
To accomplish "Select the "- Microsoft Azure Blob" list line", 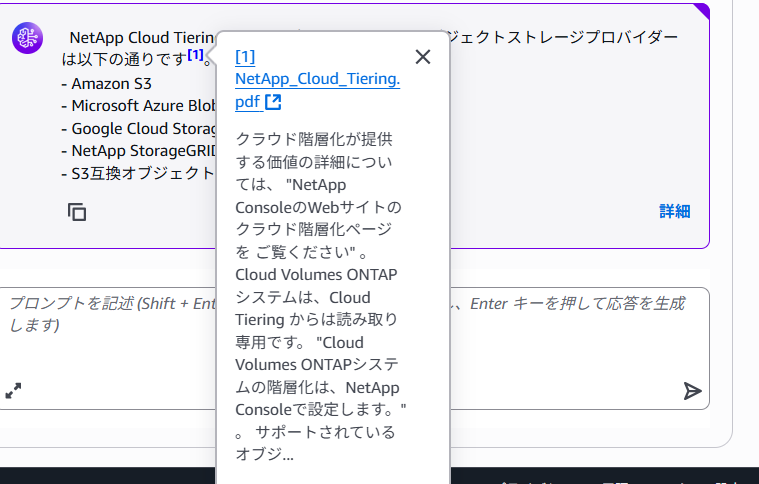I will coord(138,106).
